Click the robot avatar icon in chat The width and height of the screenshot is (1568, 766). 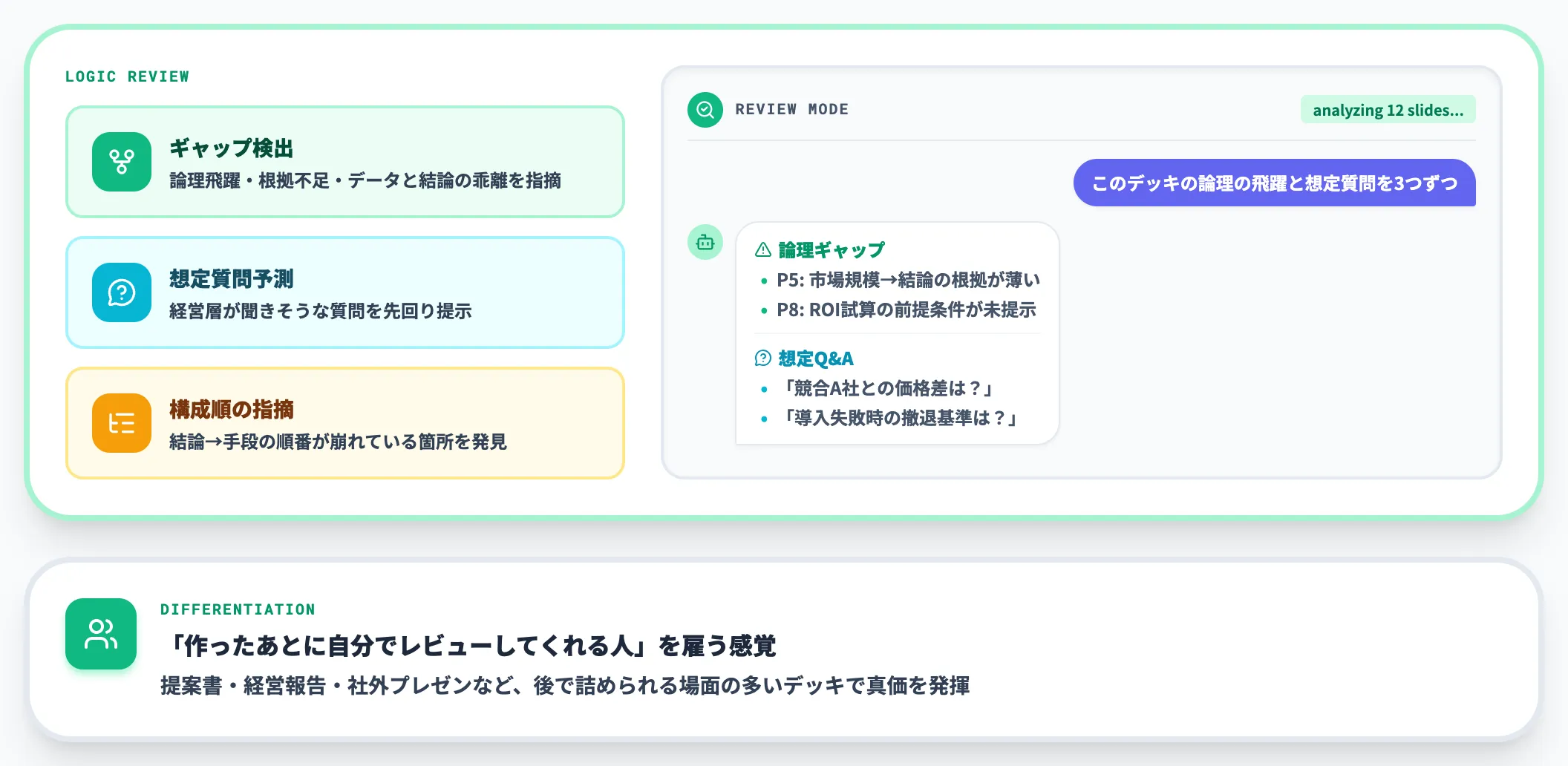pos(705,242)
